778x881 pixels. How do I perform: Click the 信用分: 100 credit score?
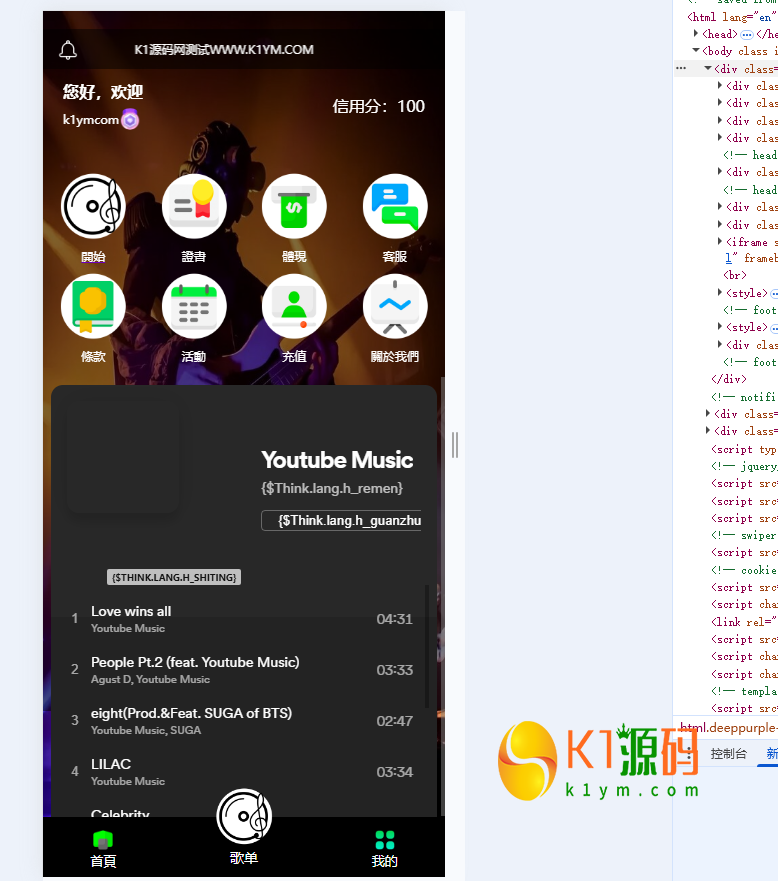[x=379, y=106]
